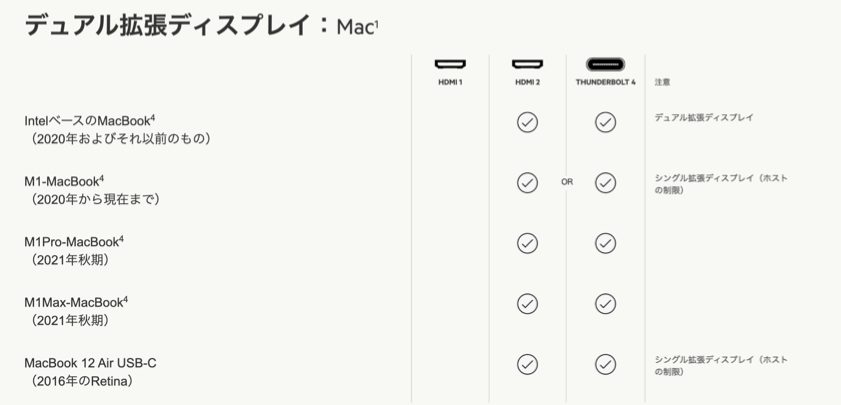
Task: Click the THUNDERBOLT 4 column label text
Action: pos(605,83)
